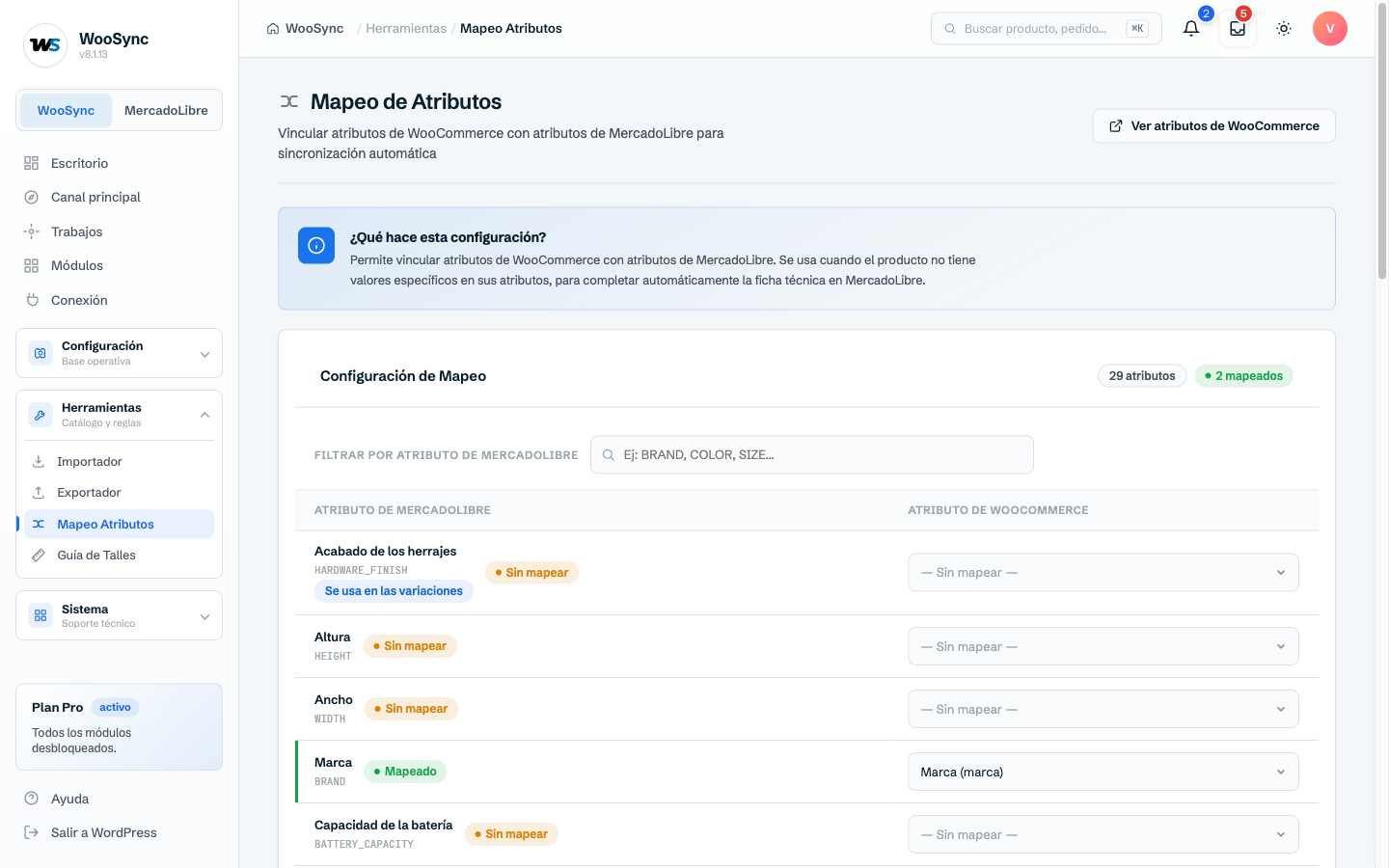Open Mapeo Atributos in sidebar

(x=120, y=524)
